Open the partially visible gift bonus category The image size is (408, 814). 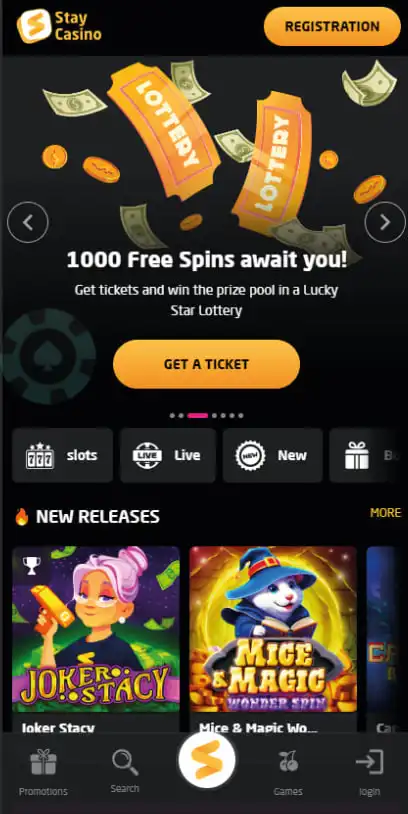pyautogui.click(x=369, y=455)
